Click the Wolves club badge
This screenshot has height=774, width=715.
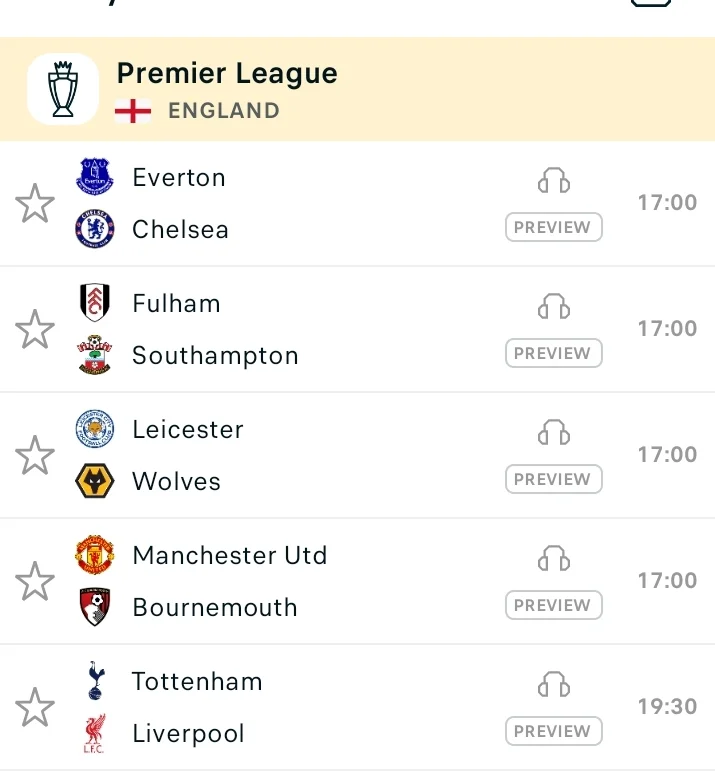point(94,480)
